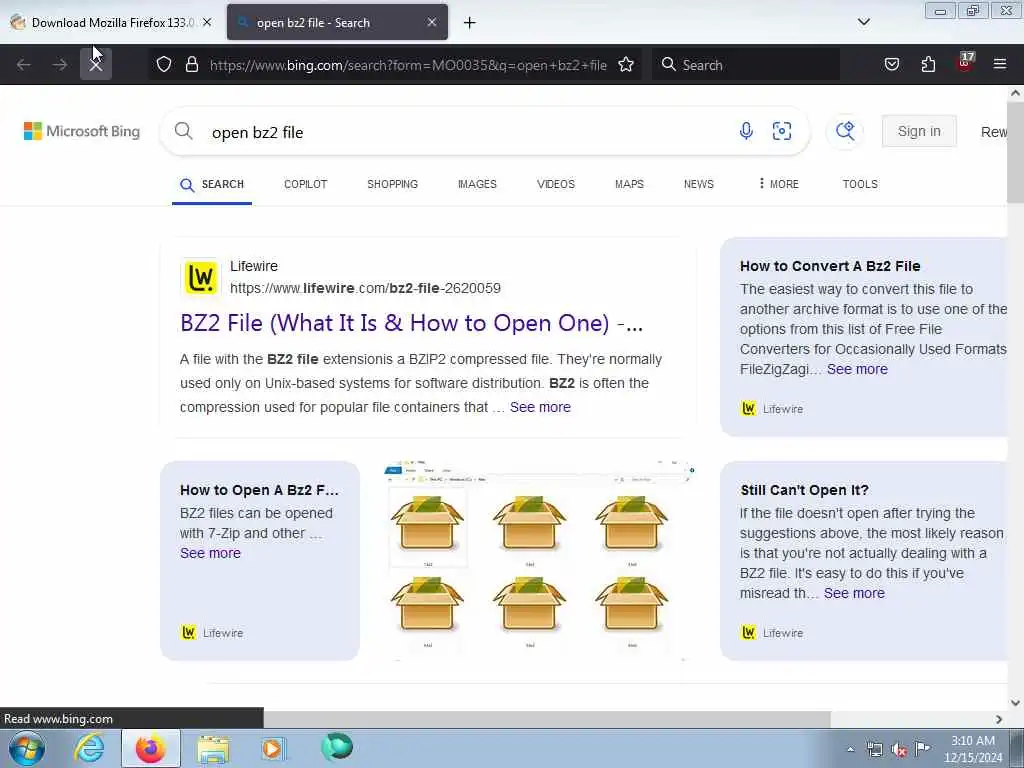Click the address bar URL
The height and width of the screenshot is (768, 1024).
pos(408,65)
